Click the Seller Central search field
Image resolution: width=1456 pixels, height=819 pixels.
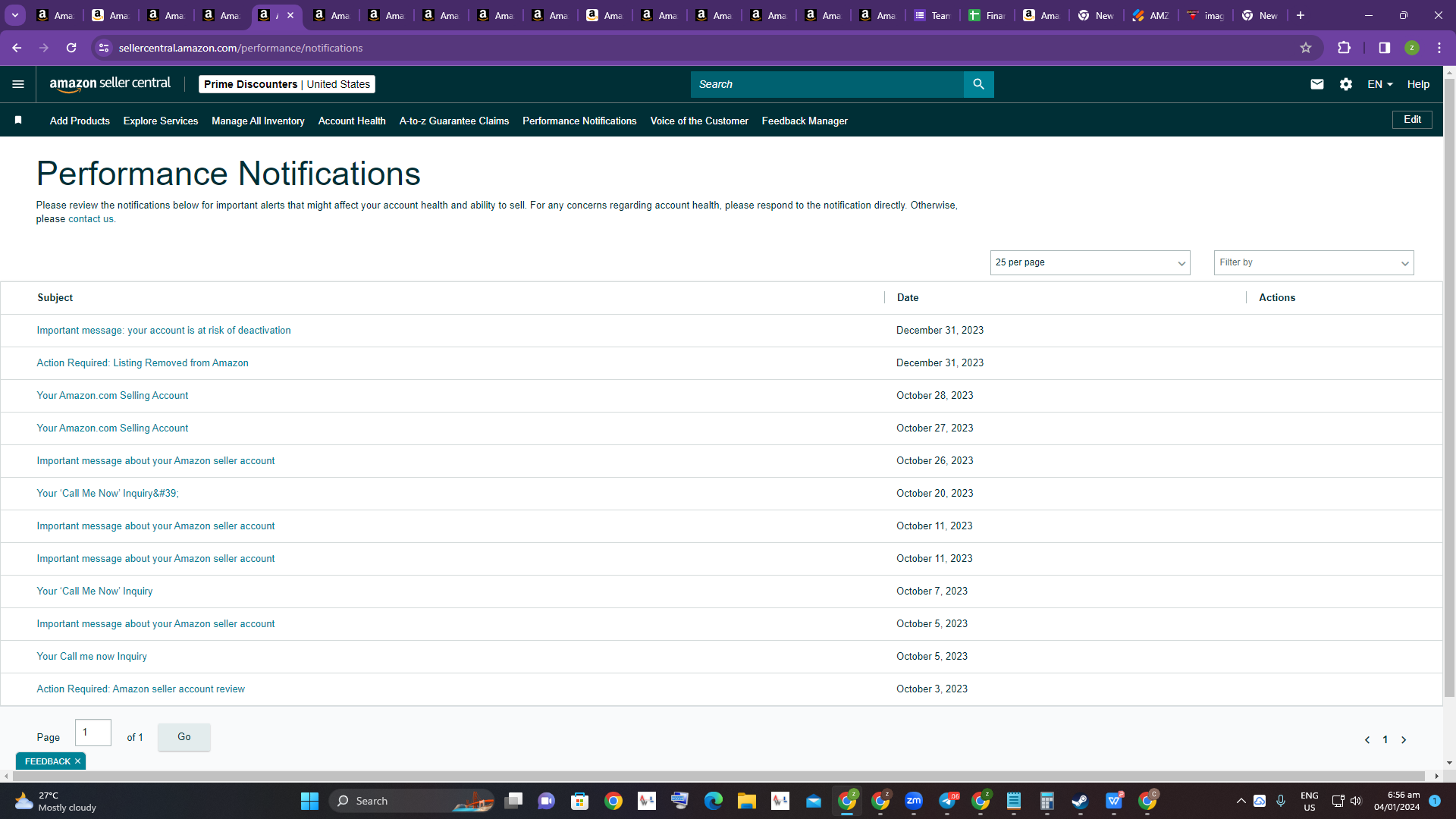[827, 84]
